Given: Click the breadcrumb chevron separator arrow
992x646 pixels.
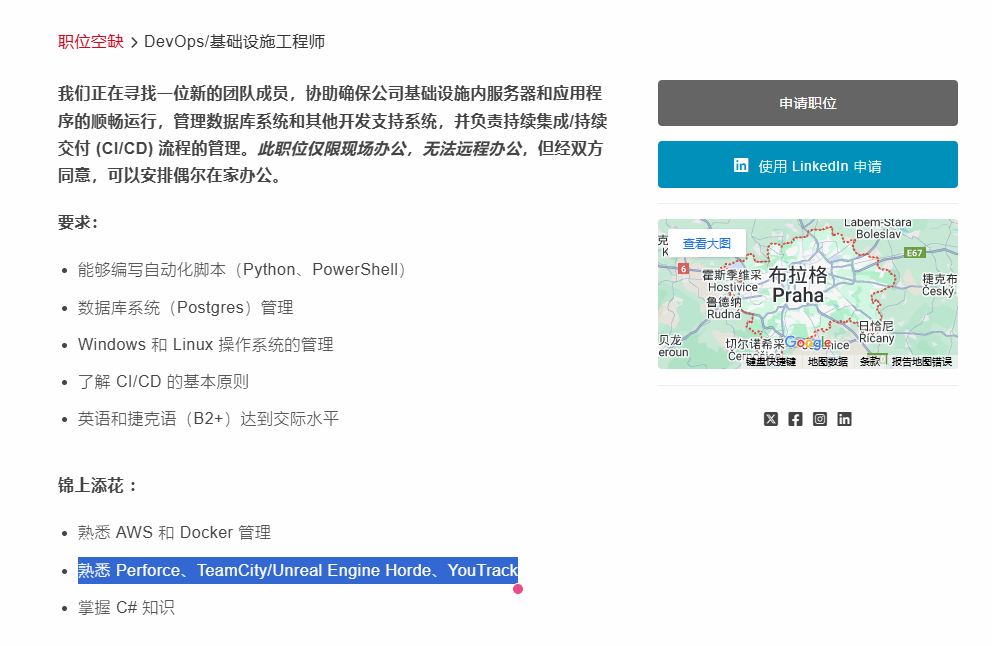Looking at the screenshot, I should coord(134,42).
